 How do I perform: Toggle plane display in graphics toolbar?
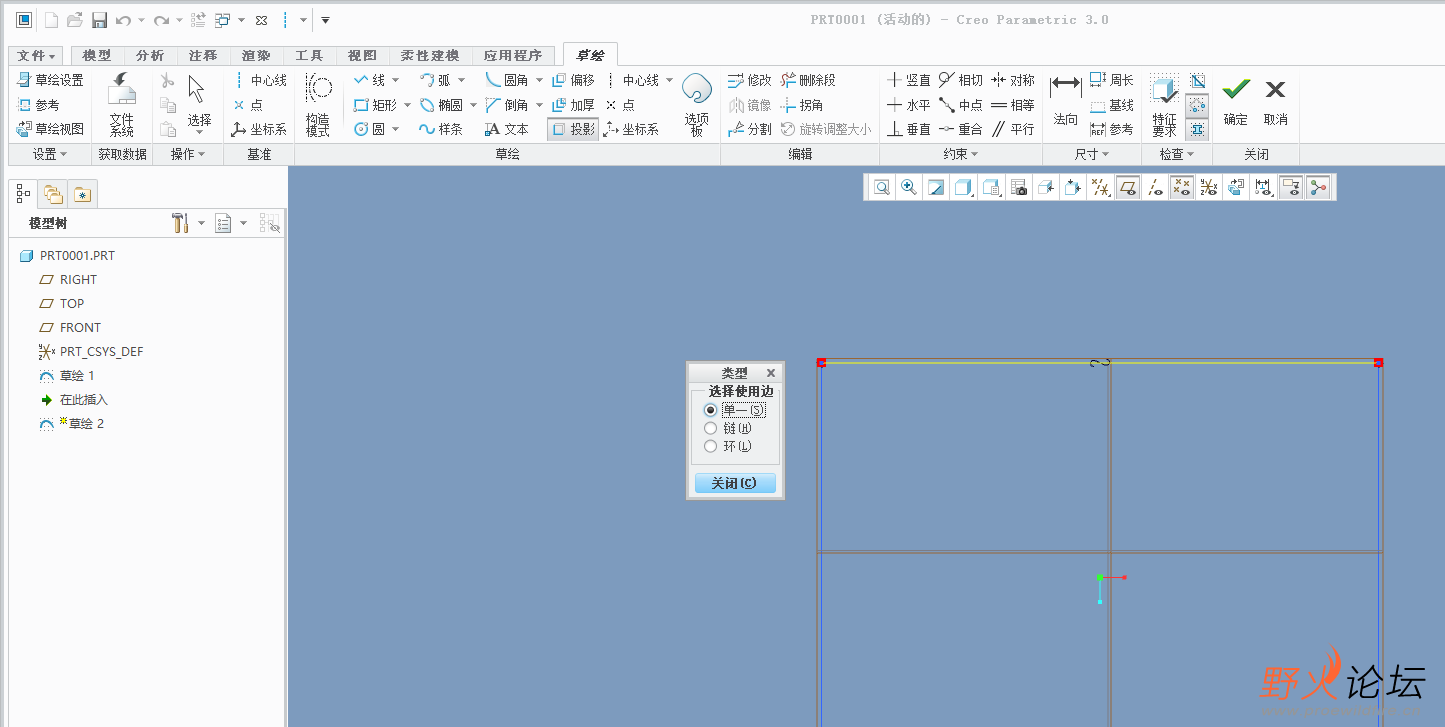point(1127,187)
